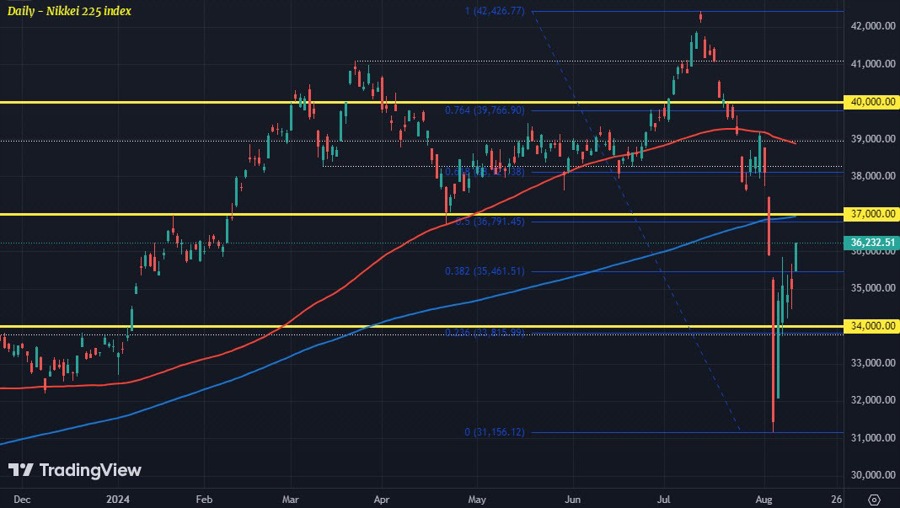The image size is (900, 508).
Task: Click the yellow 37,000.00 price label
Action: coord(872,214)
